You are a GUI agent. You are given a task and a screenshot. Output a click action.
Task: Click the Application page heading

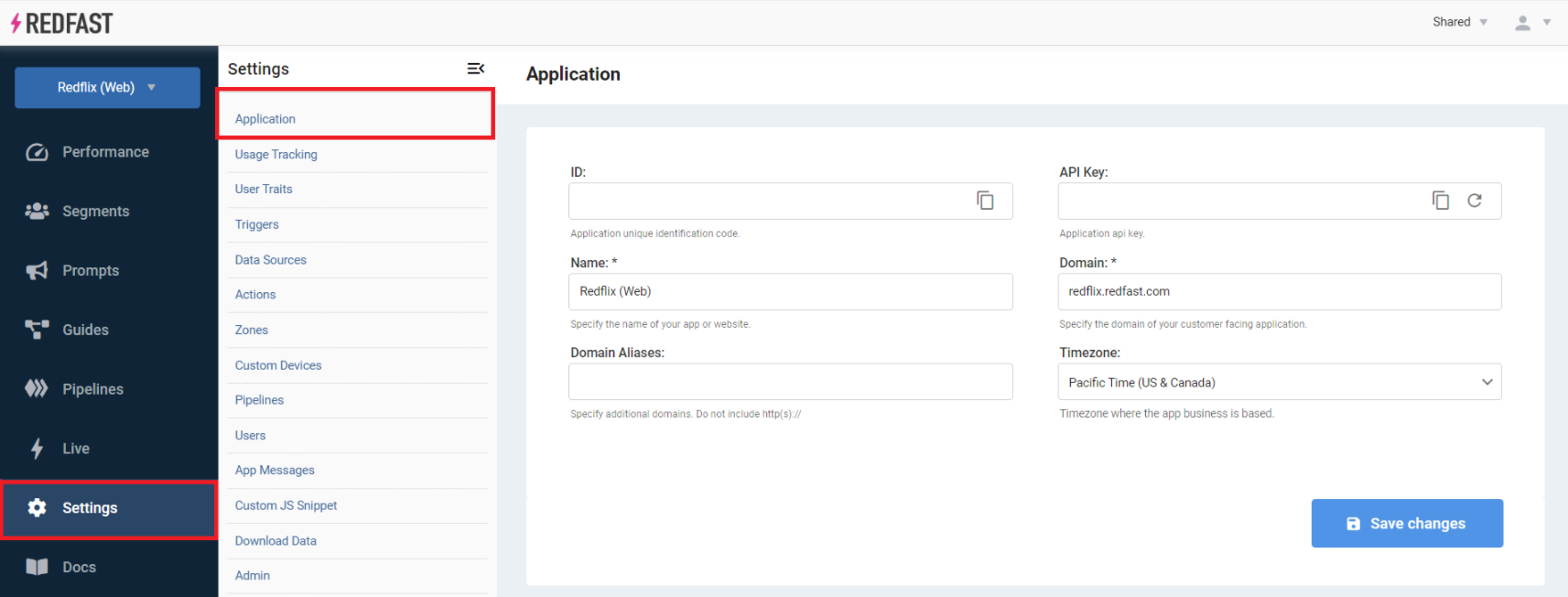click(x=573, y=74)
